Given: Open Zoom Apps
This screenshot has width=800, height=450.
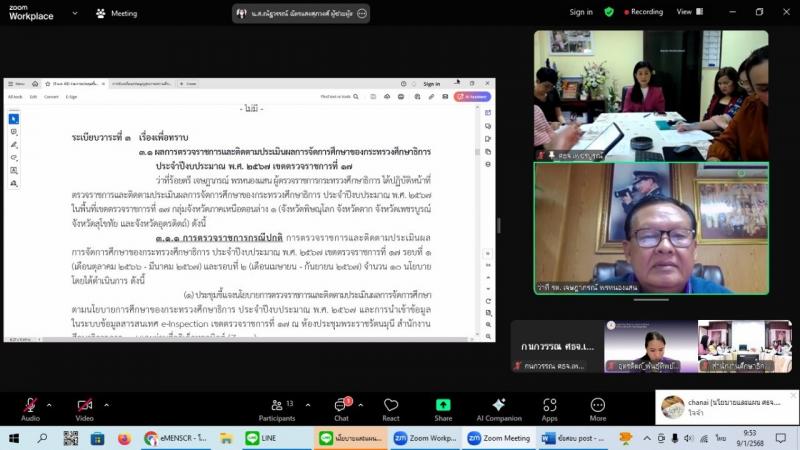Looking at the screenshot, I should click(x=549, y=409).
